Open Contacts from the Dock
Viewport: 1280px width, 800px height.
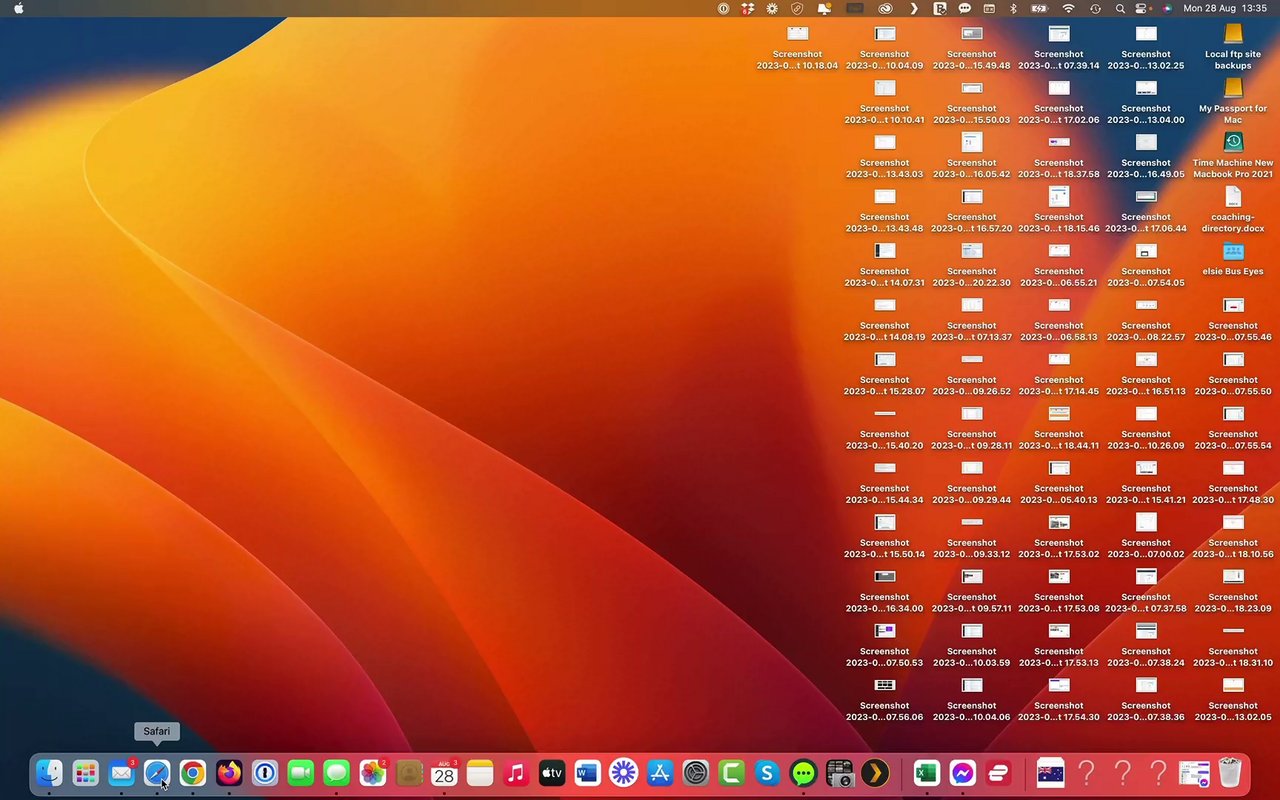[x=409, y=773]
